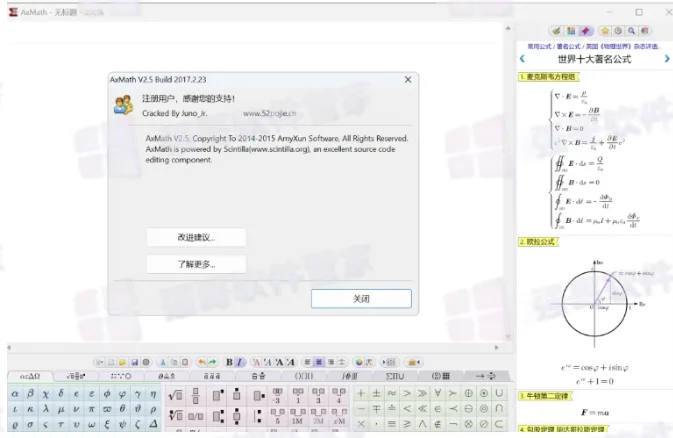This screenshot has height=438, width=673.
Task: Open the www.52pojie.cn link
Action: coord(270,113)
